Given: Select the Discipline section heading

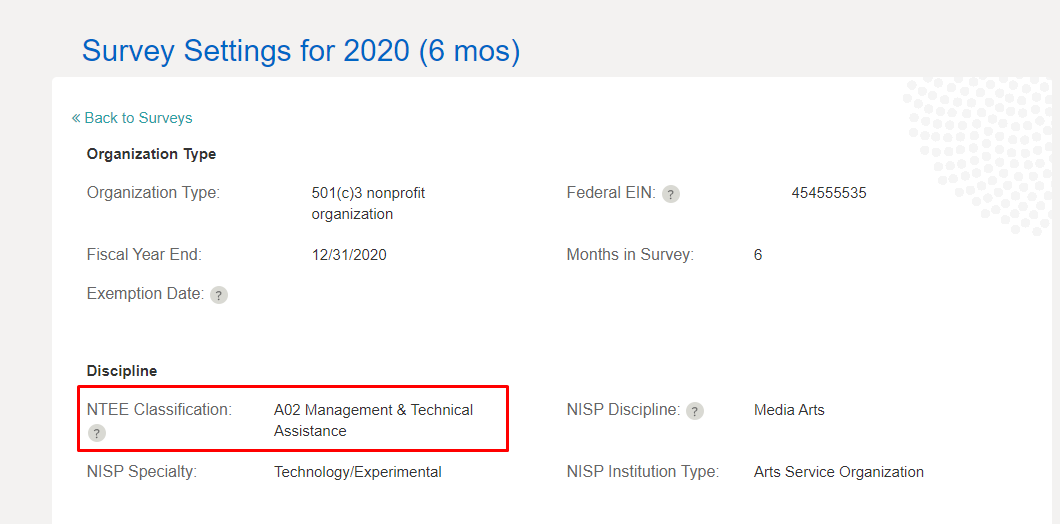Looking at the screenshot, I should 122,371.
